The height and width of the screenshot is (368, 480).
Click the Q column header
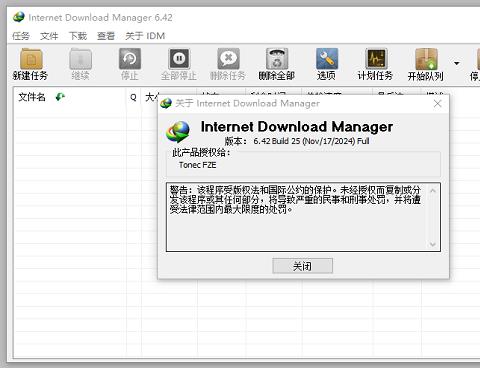click(x=133, y=97)
